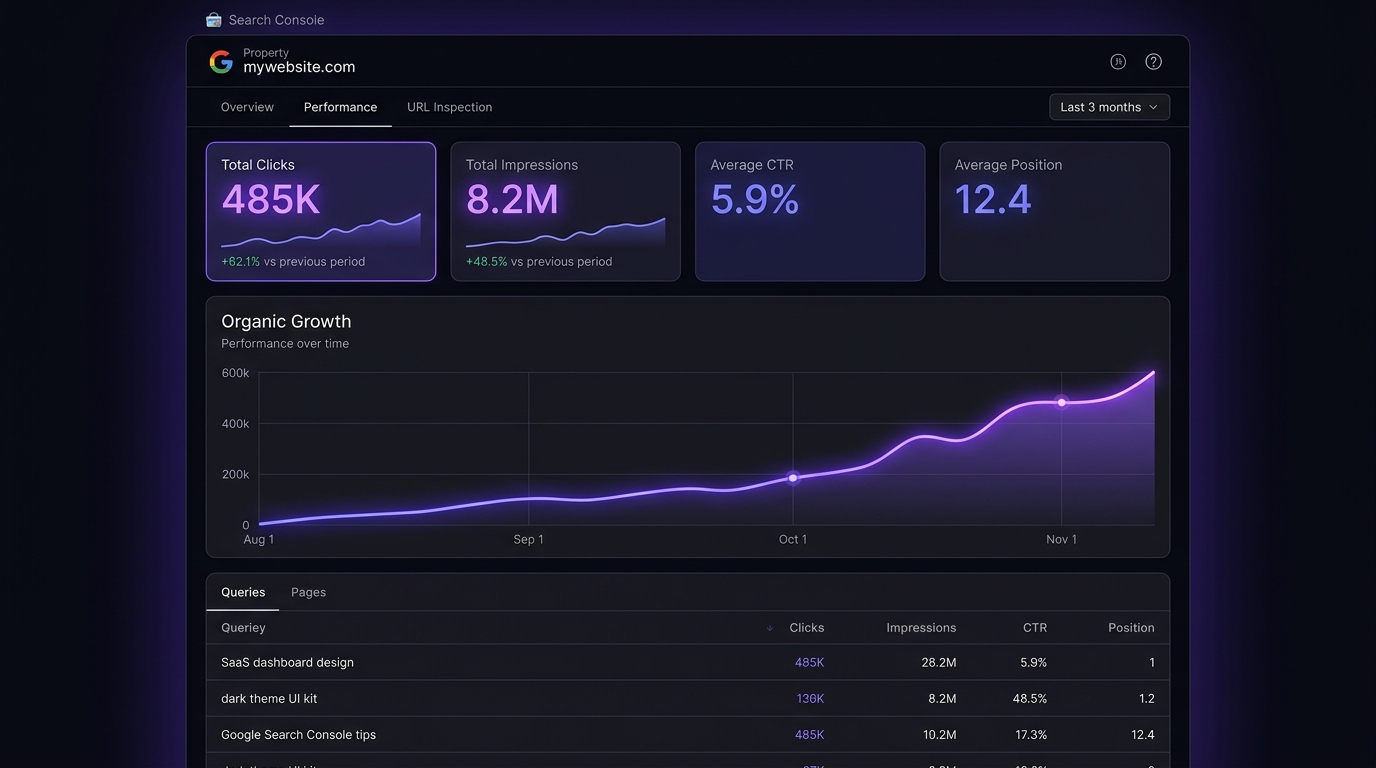Image resolution: width=1376 pixels, height=768 pixels.
Task: Click the '+48.5% vs previous period' text
Action: [539, 262]
